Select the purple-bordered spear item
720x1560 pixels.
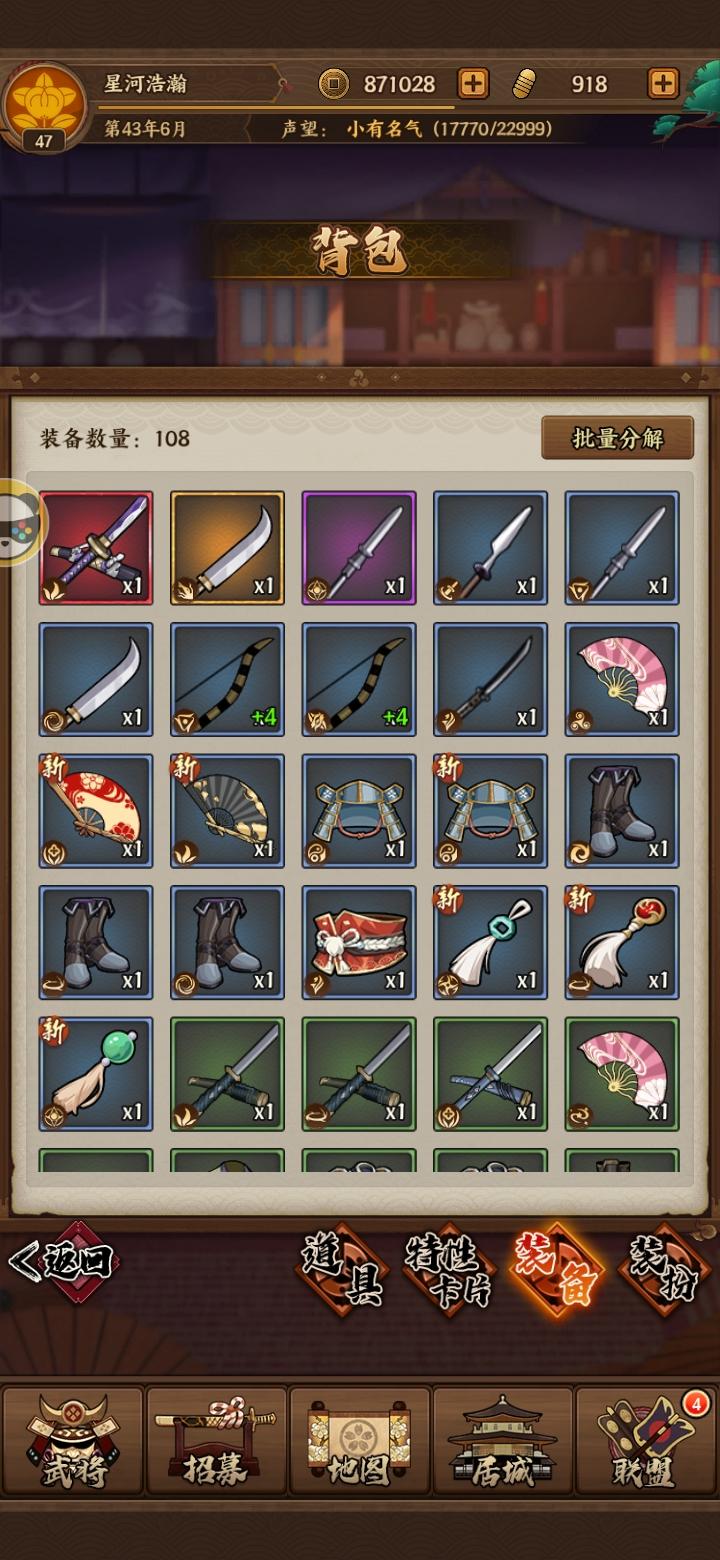pos(359,548)
